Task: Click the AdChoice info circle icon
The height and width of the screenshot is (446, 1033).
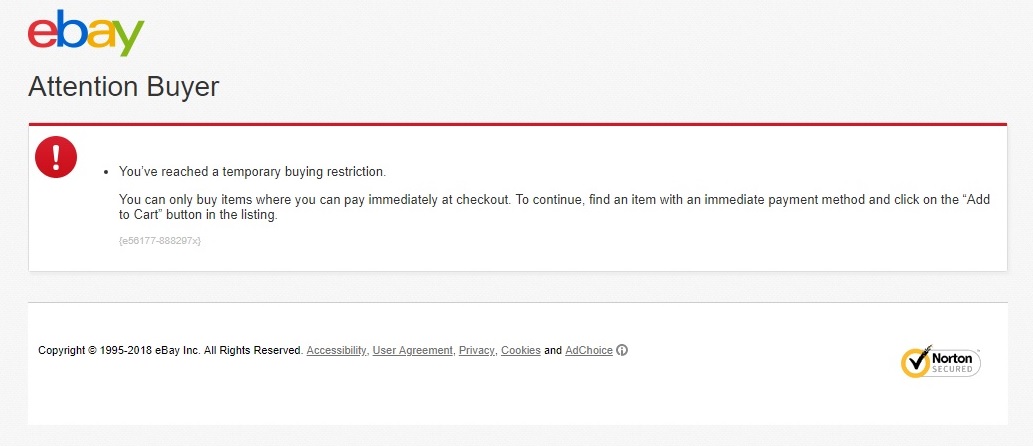Action: coord(622,351)
